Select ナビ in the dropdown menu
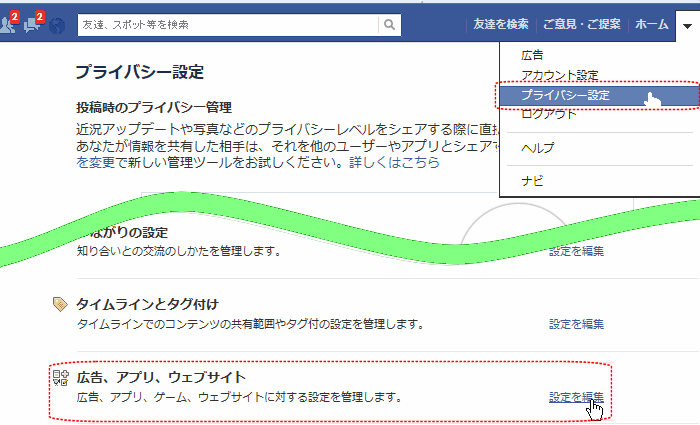Screen dimensions: 700x425 point(532,180)
